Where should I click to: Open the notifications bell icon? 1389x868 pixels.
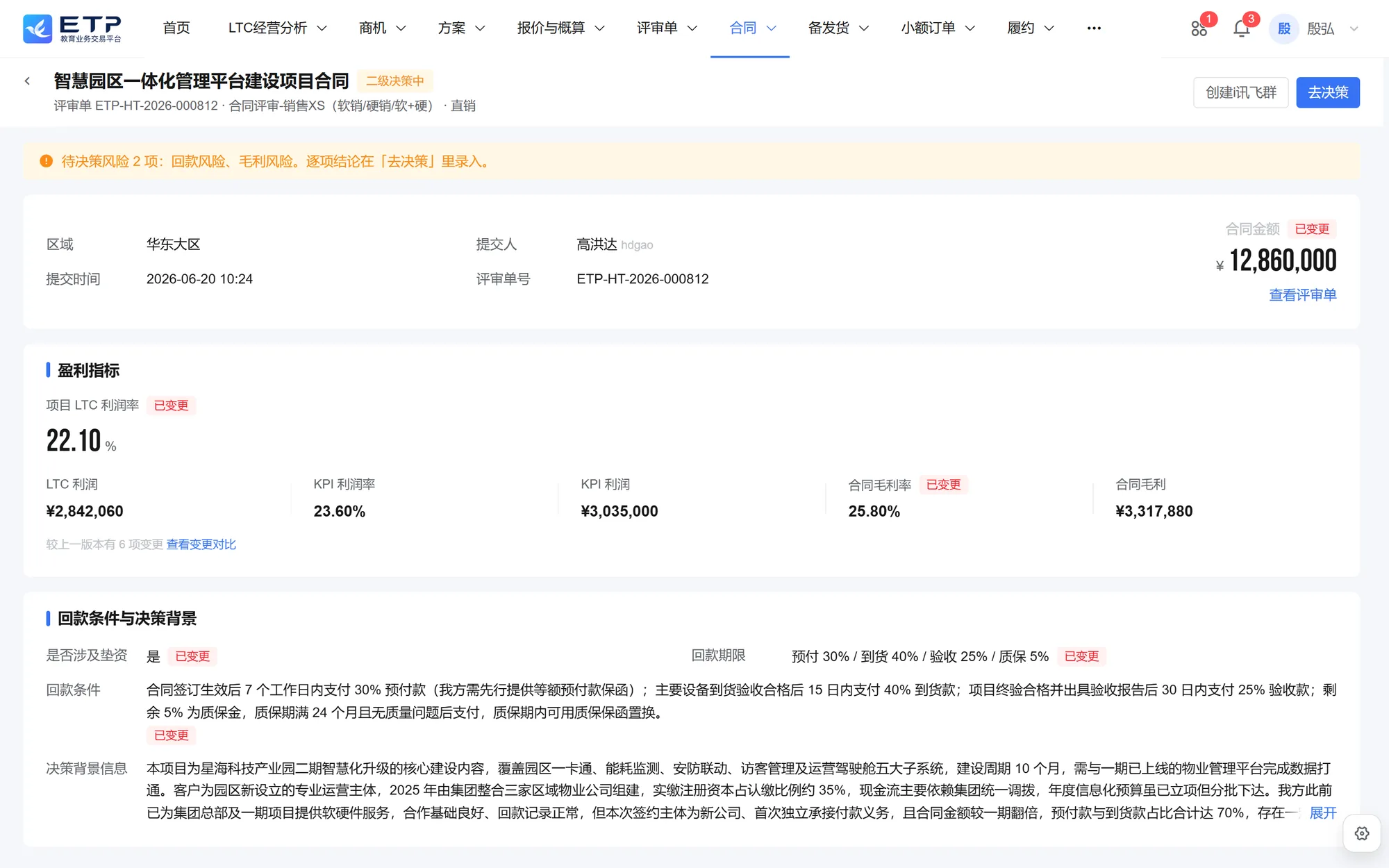click(1241, 28)
